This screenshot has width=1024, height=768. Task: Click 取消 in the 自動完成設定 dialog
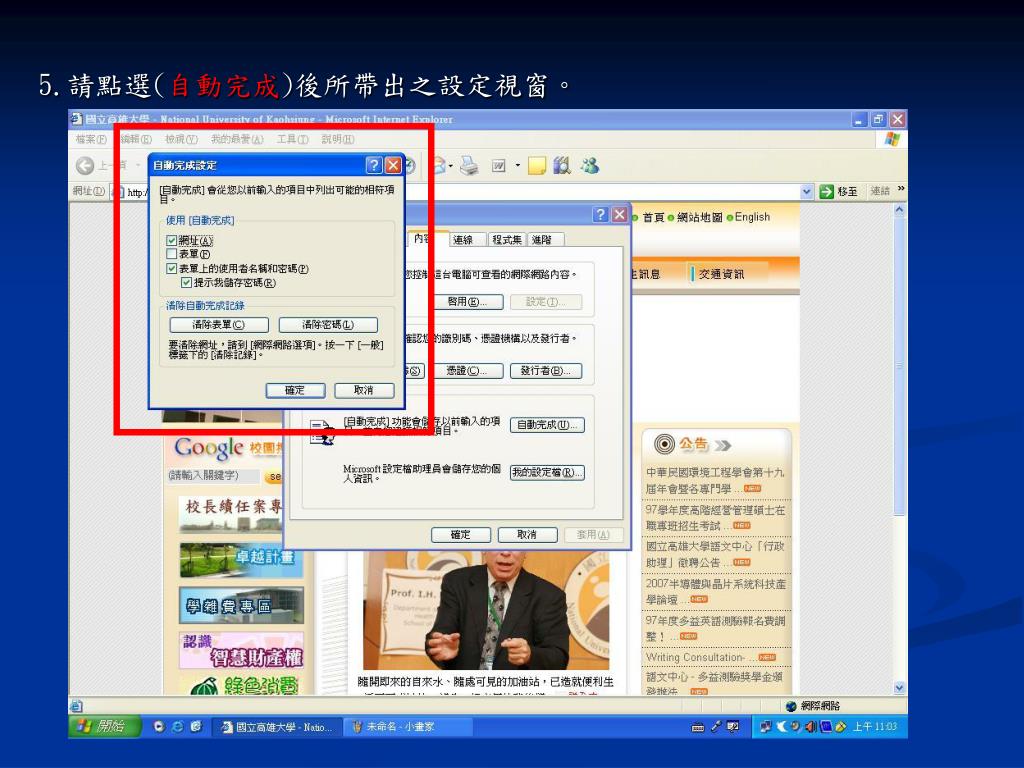tap(364, 390)
